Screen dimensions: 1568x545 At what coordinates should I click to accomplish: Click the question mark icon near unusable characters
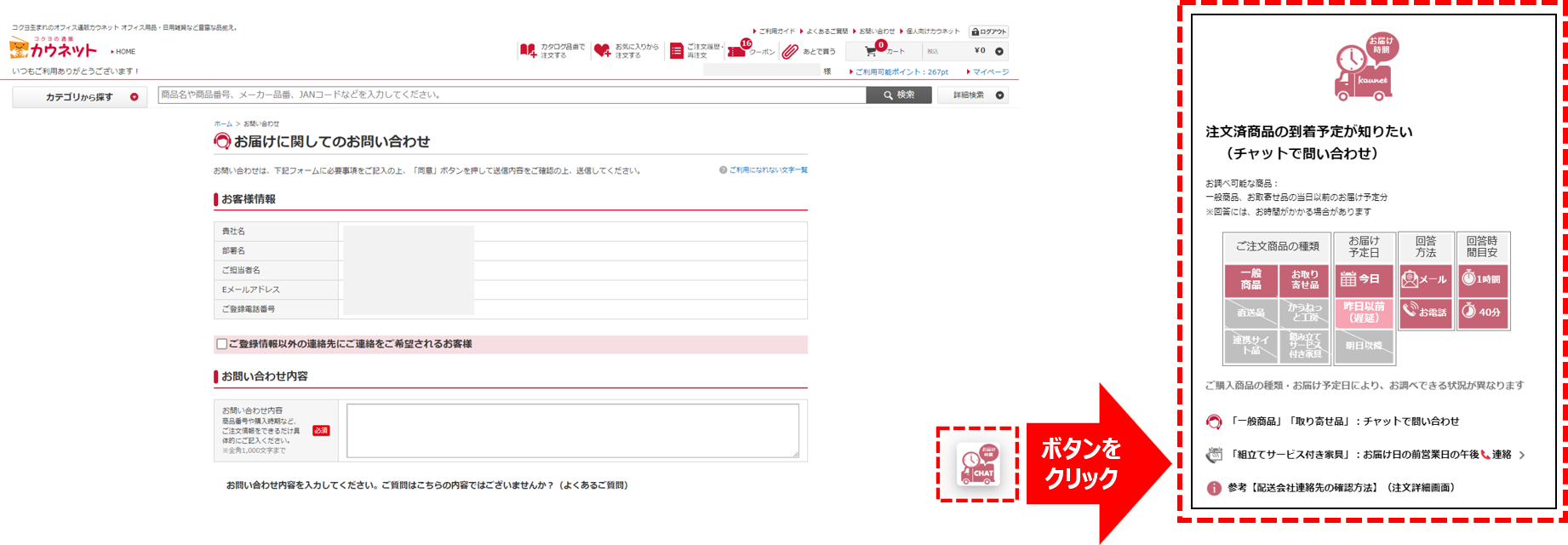[x=723, y=170]
